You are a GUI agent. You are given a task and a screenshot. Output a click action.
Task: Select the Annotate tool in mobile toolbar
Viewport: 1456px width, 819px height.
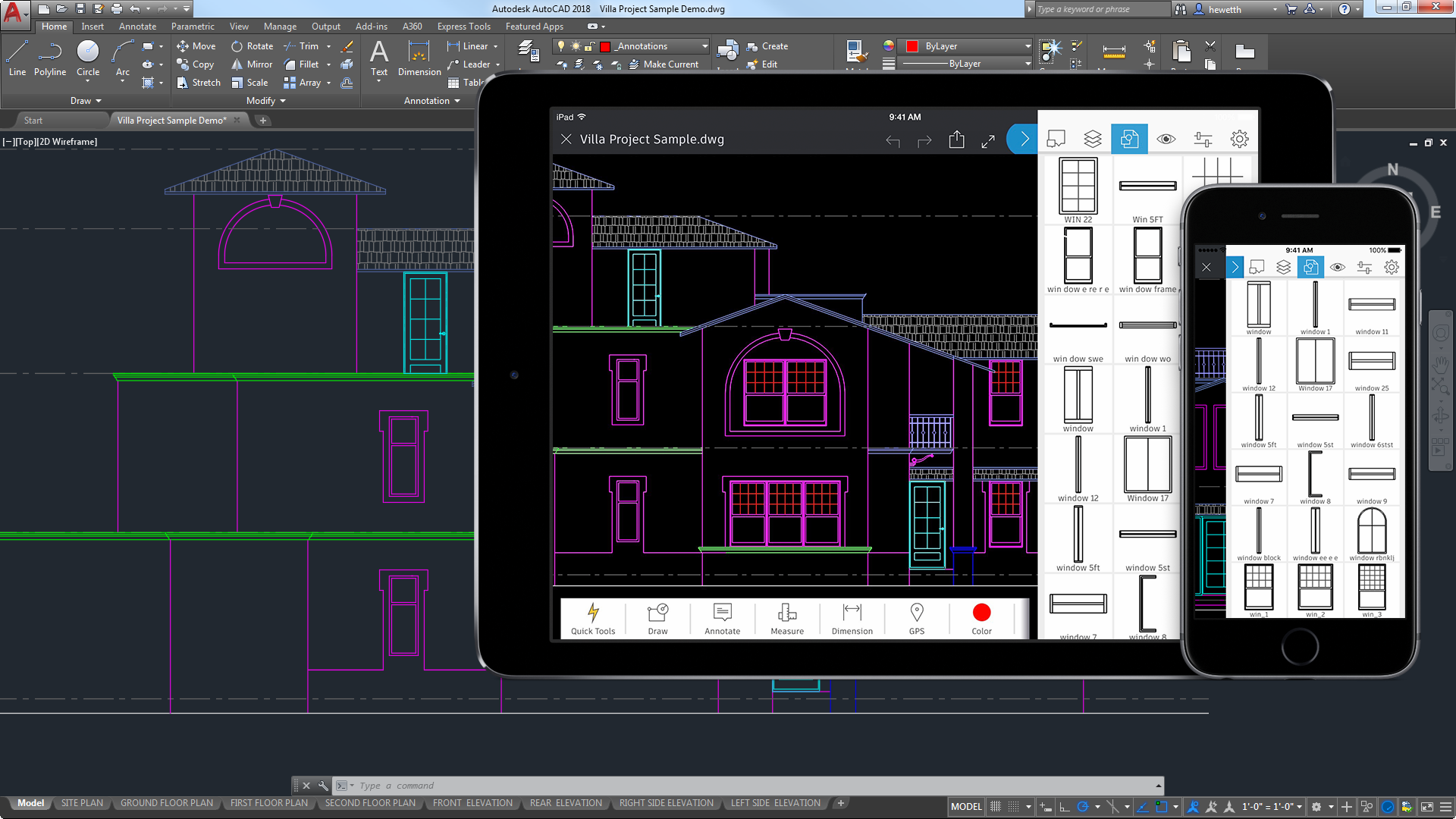click(x=722, y=617)
